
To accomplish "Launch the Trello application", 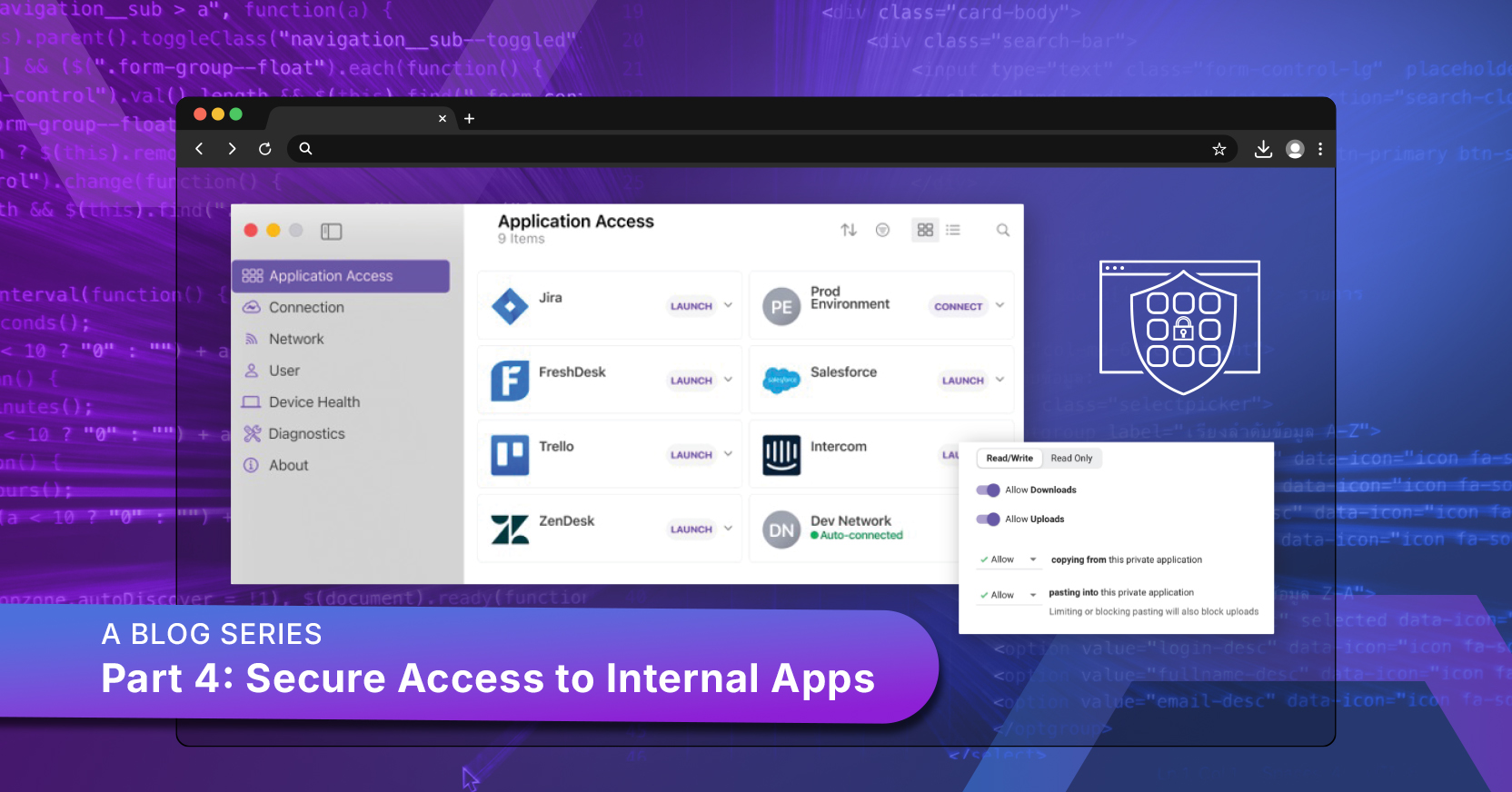I will [691, 455].
